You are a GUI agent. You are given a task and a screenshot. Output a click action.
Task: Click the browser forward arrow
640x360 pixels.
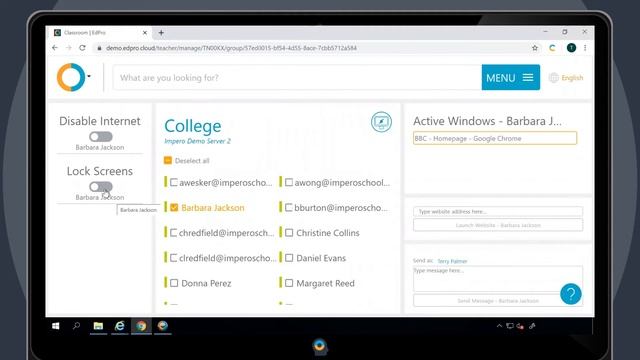pyautogui.click(x=69, y=48)
